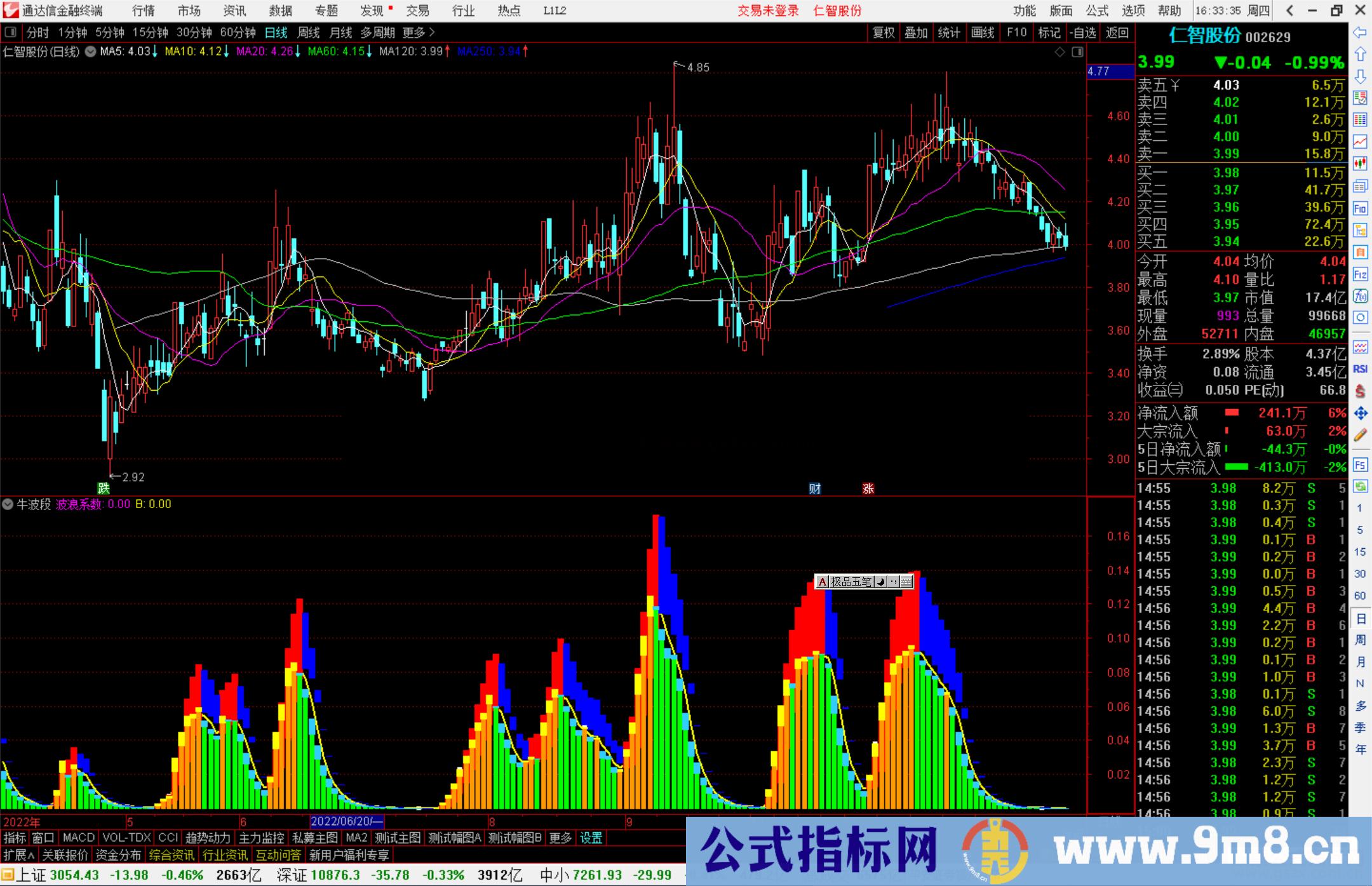Click the keyboard icon on 极品五笔 input bar

907,582
